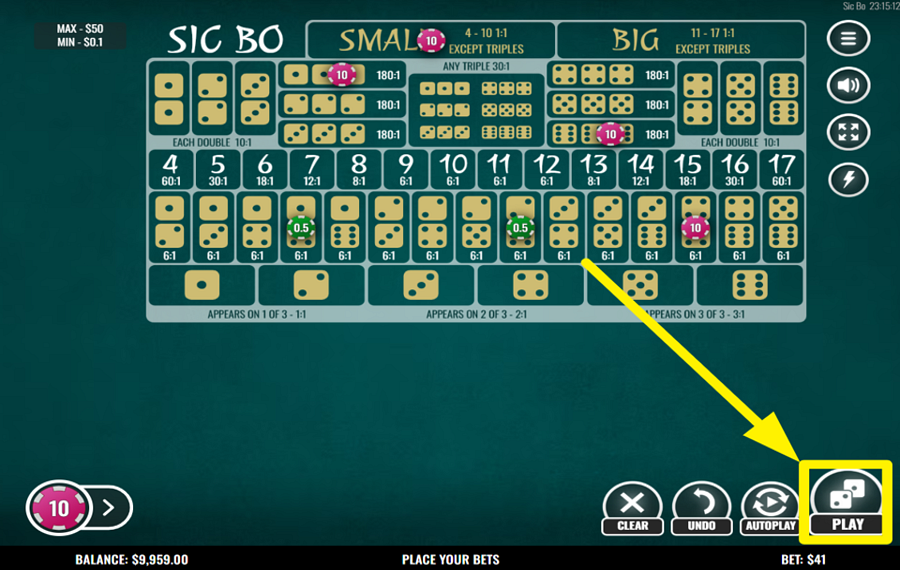Place bet on Any Triple 30:1

pyautogui.click(x=476, y=103)
